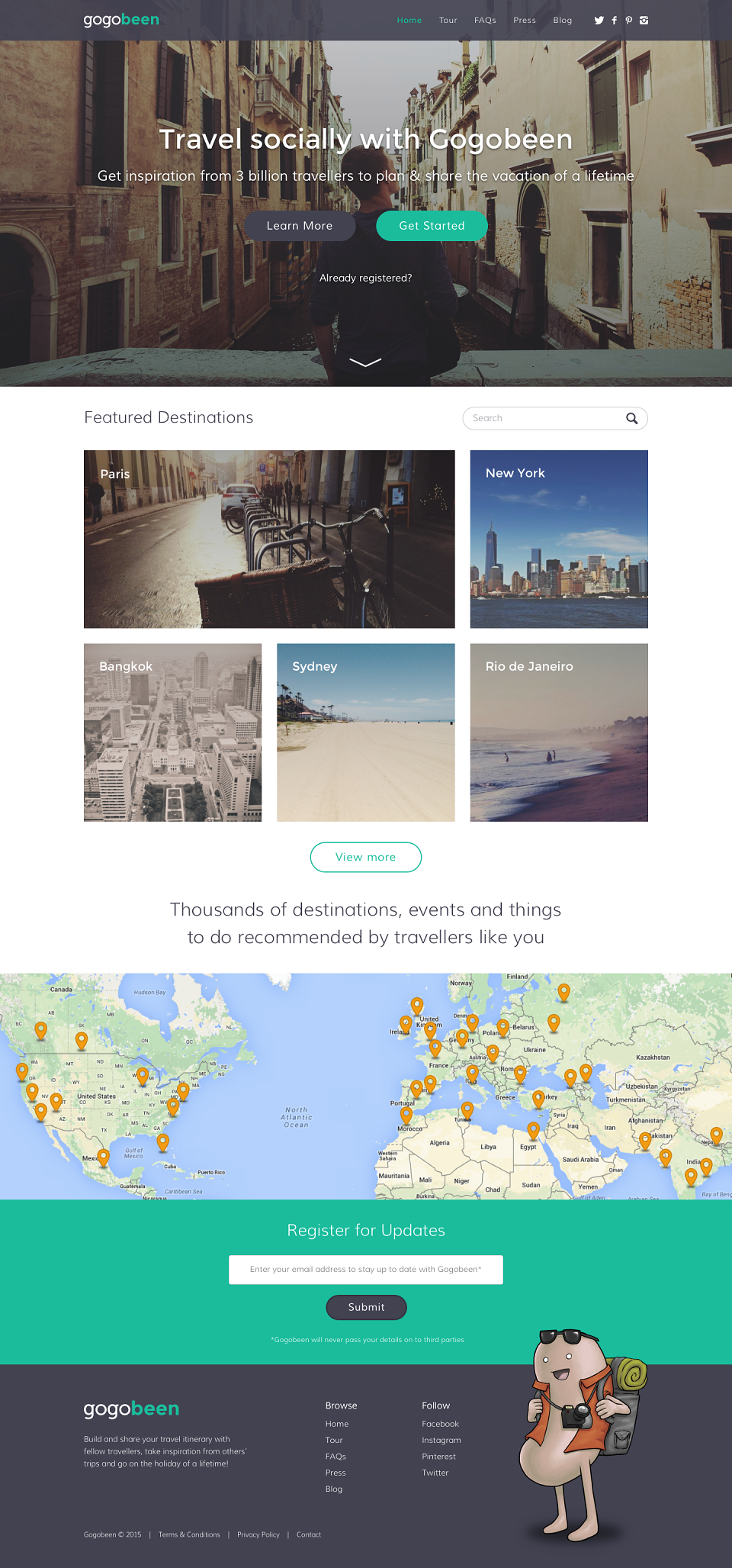
Task: Open the Privacy Policy footer link
Action: click(x=258, y=1534)
